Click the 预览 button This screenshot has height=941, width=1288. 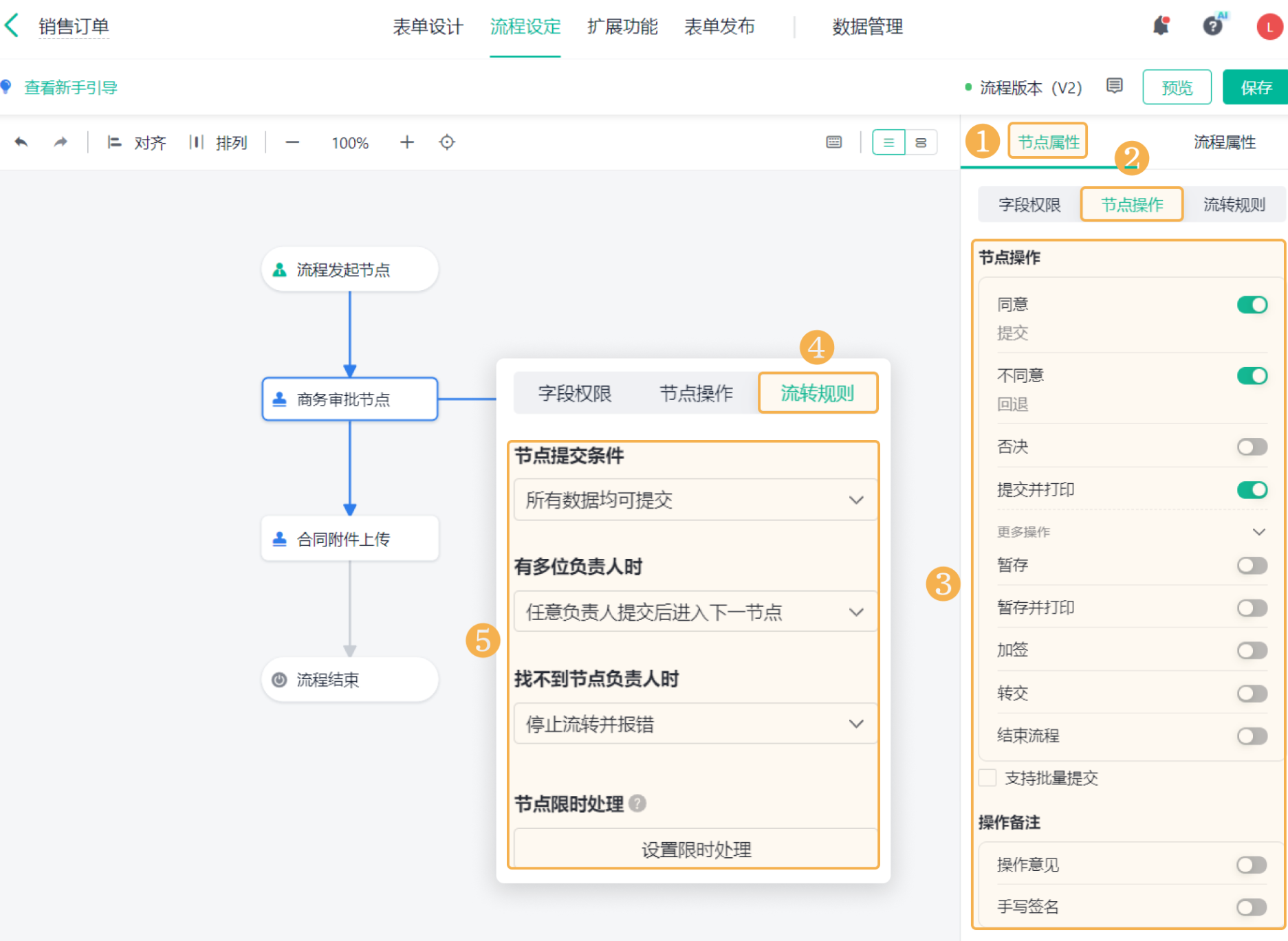(1177, 87)
